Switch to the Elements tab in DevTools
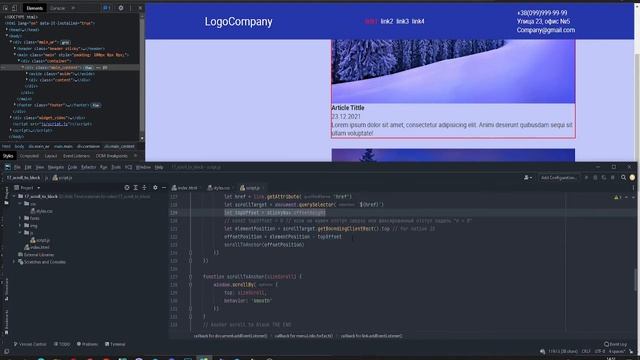Screen dimensions: 640x360 tap(34, 8)
